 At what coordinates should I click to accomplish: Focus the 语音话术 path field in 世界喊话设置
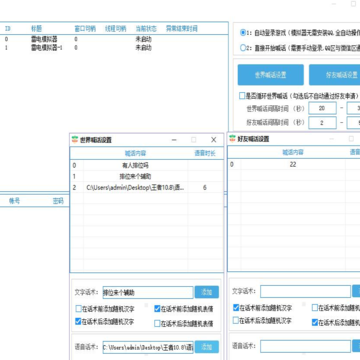[148, 347]
